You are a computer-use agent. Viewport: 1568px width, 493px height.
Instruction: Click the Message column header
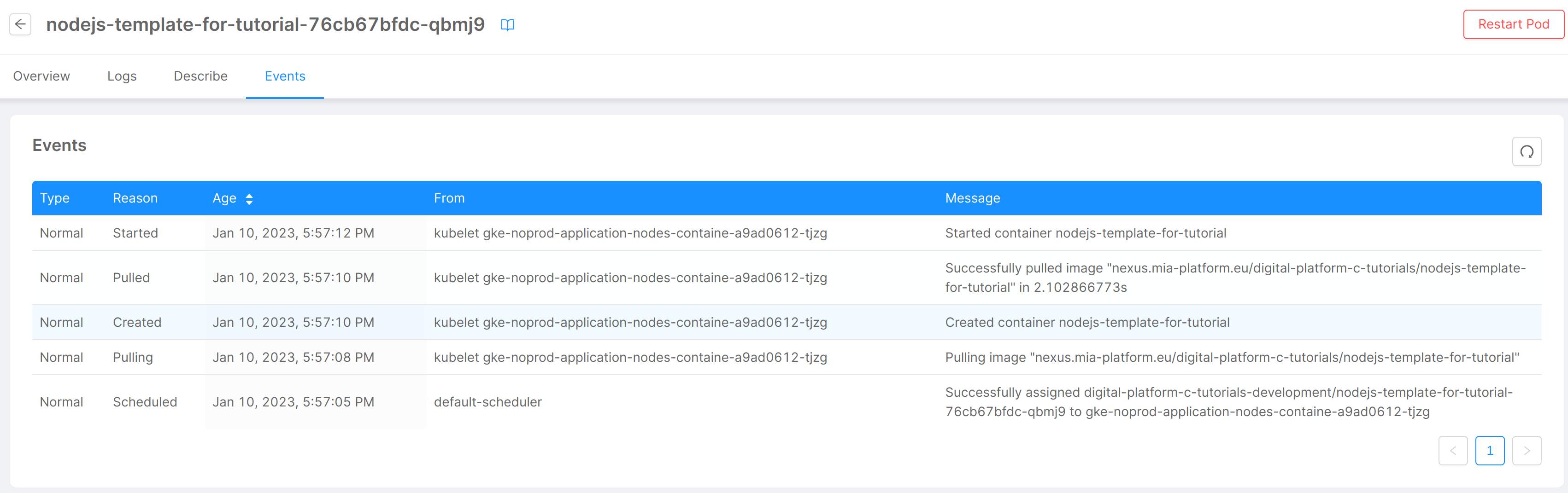point(972,198)
